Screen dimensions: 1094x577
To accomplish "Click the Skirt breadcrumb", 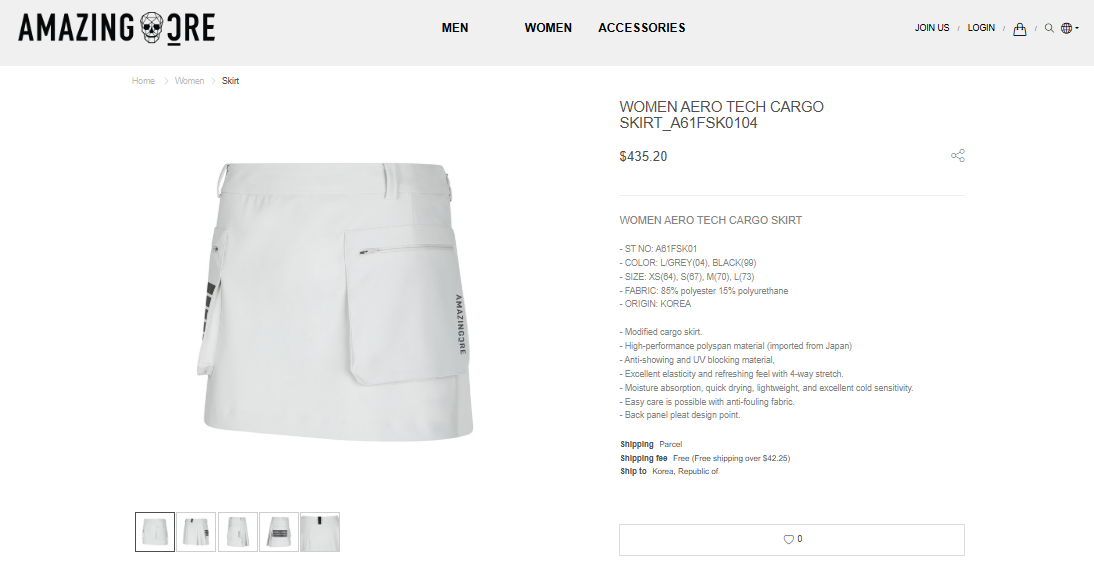I will (230, 81).
